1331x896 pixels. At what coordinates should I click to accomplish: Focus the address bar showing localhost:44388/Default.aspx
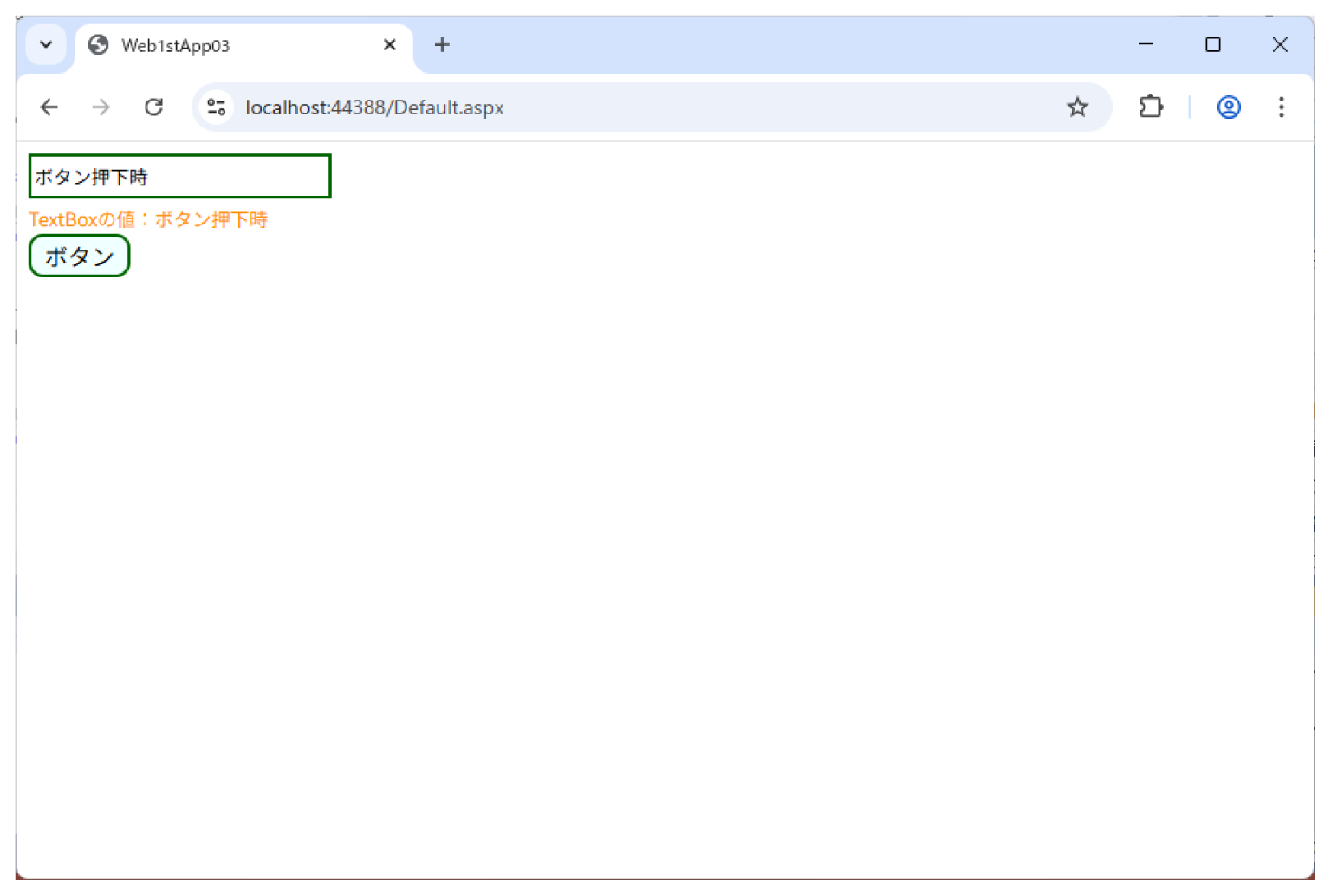point(607,107)
